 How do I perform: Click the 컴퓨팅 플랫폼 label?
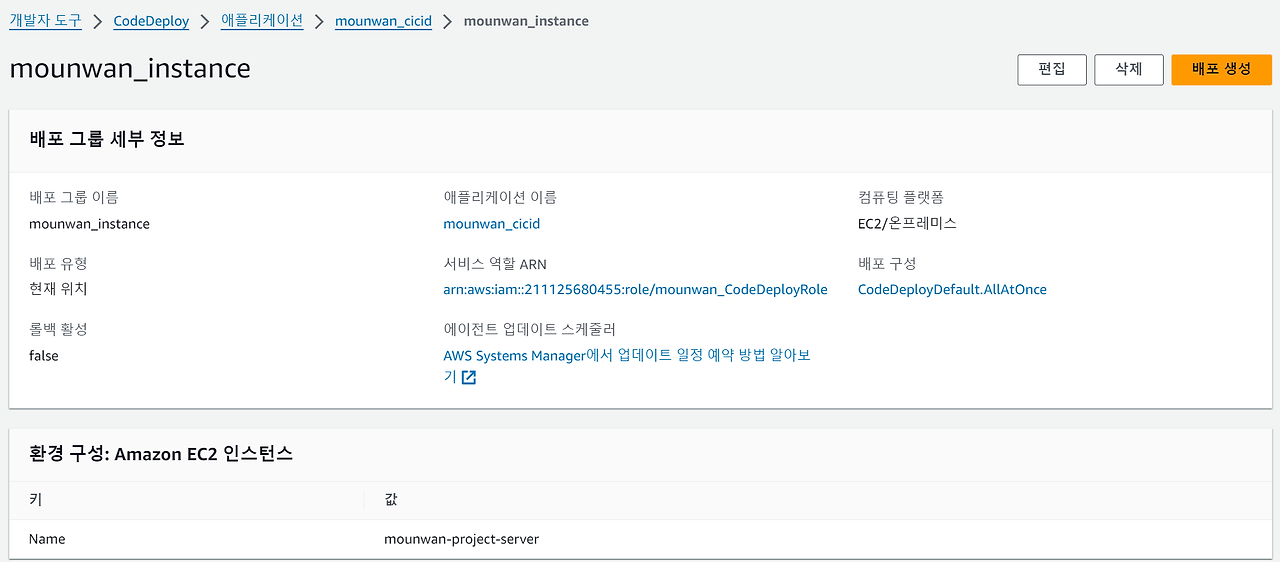click(x=901, y=198)
